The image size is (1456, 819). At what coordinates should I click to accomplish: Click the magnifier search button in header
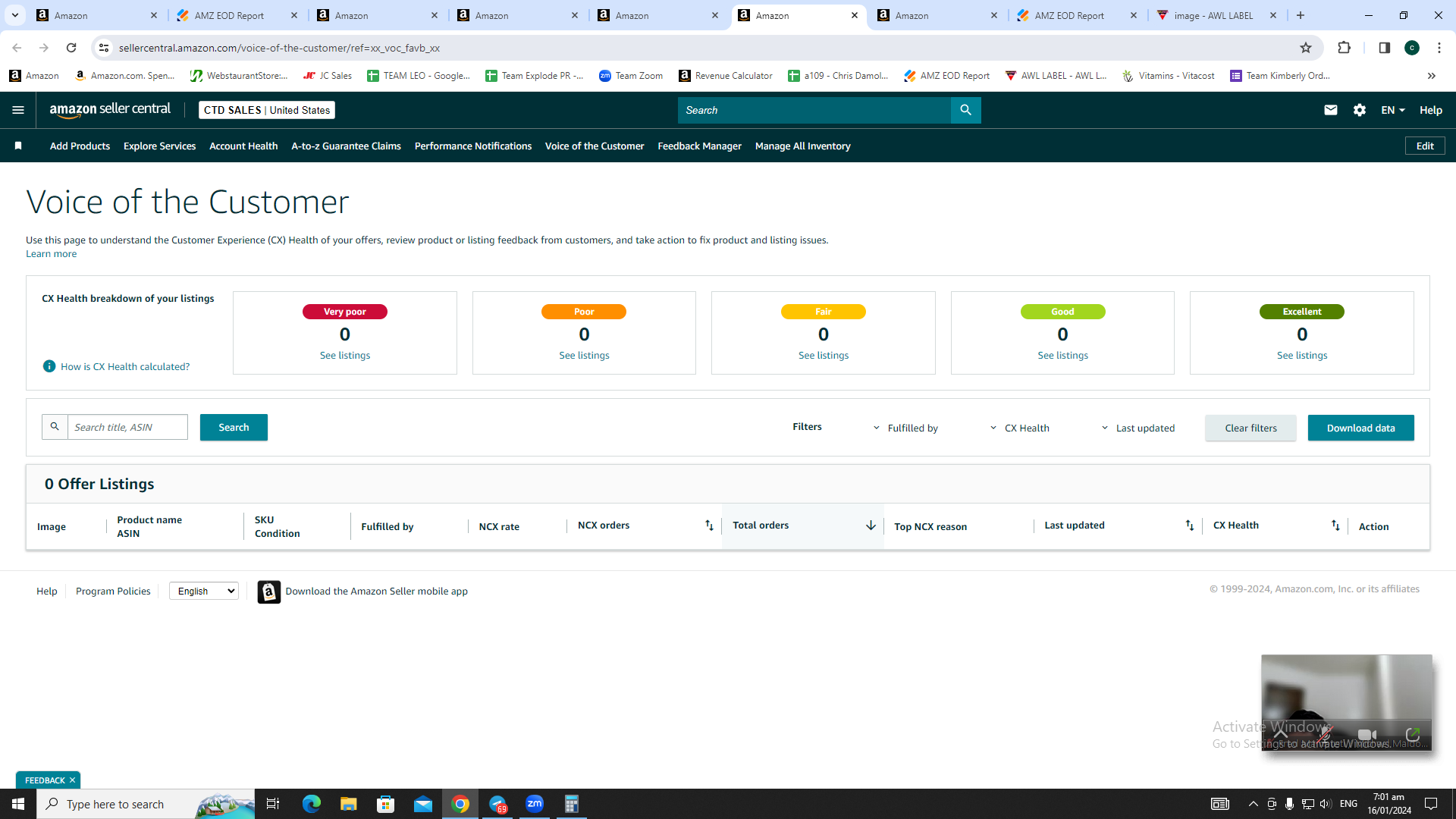coord(965,110)
